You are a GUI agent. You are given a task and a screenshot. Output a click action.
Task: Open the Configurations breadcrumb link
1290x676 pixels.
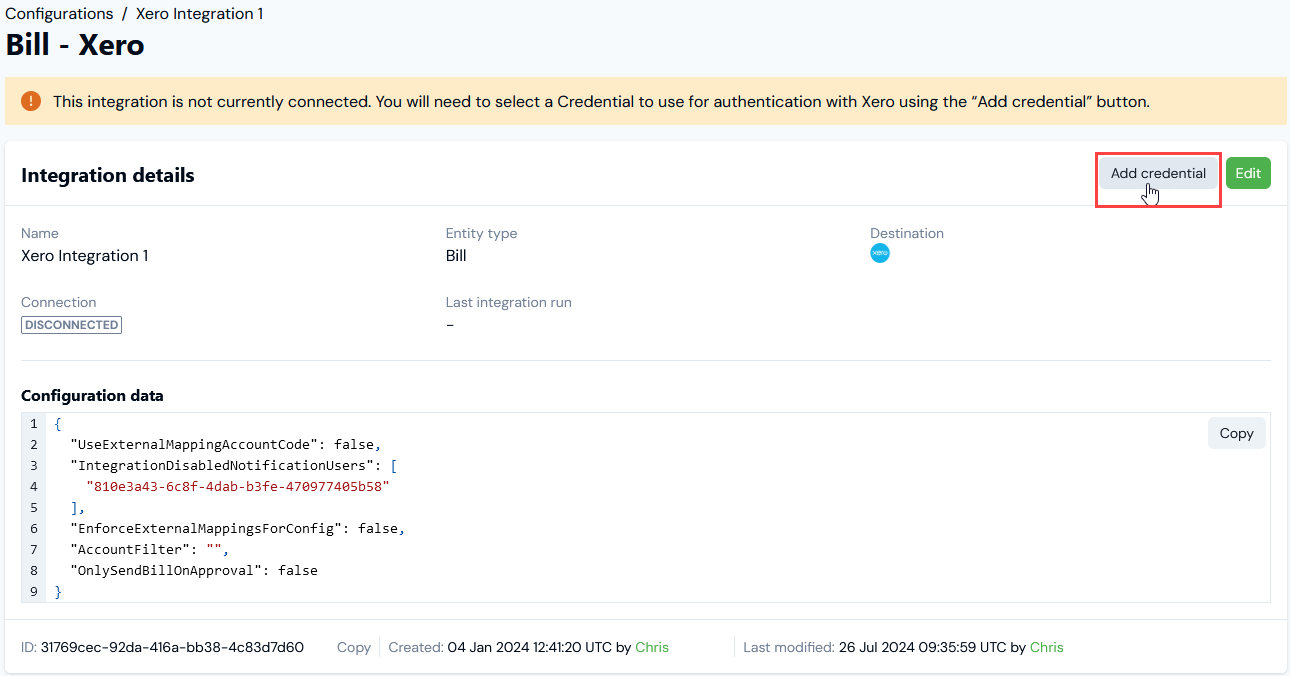(x=59, y=14)
